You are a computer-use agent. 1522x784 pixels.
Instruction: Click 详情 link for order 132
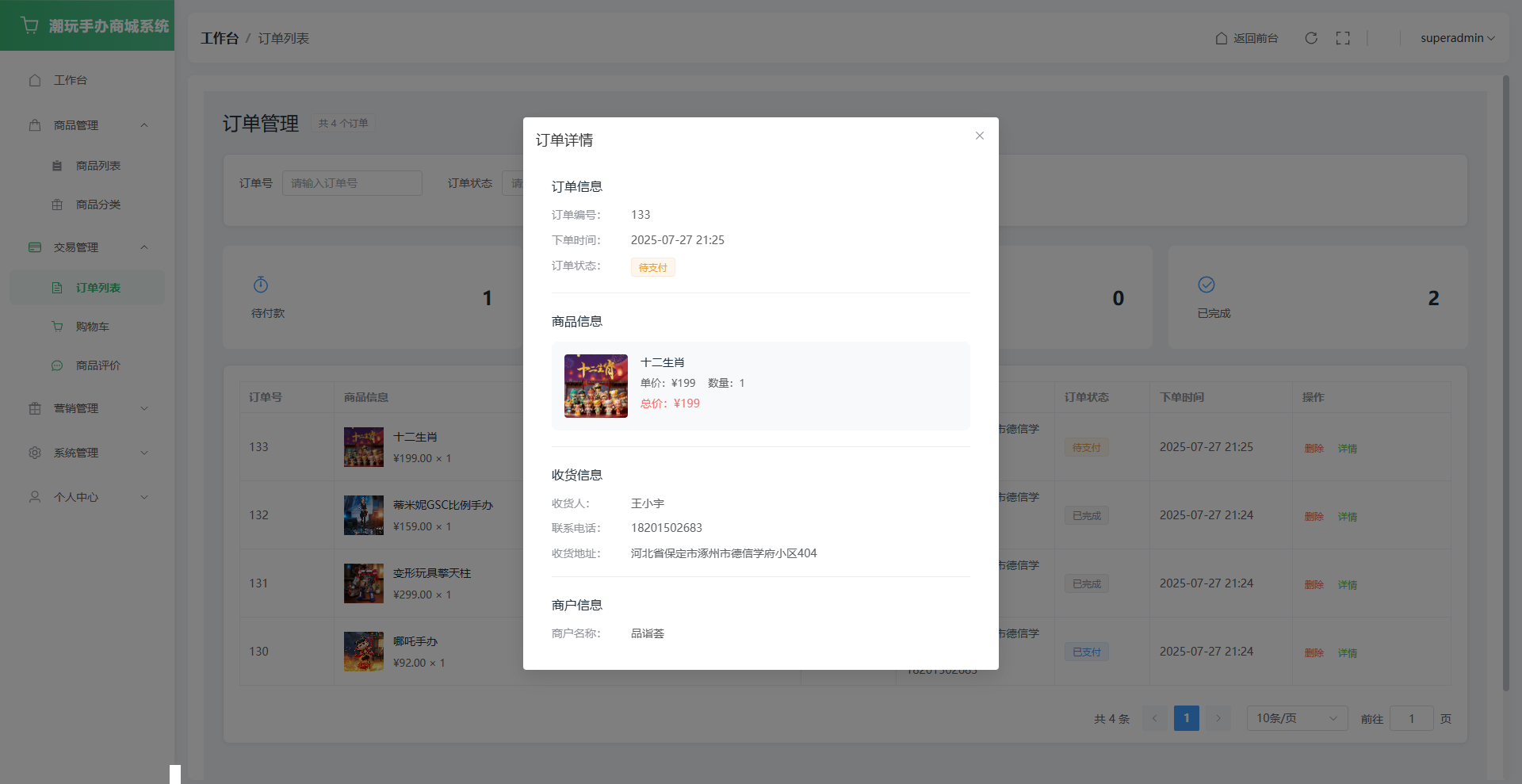pos(1348,516)
